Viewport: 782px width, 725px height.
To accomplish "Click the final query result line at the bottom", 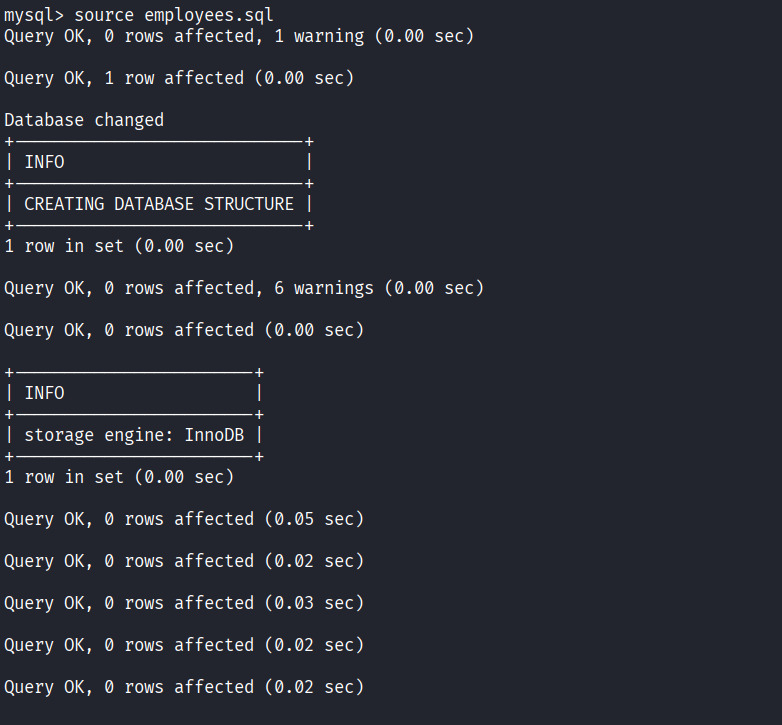I will [x=184, y=687].
